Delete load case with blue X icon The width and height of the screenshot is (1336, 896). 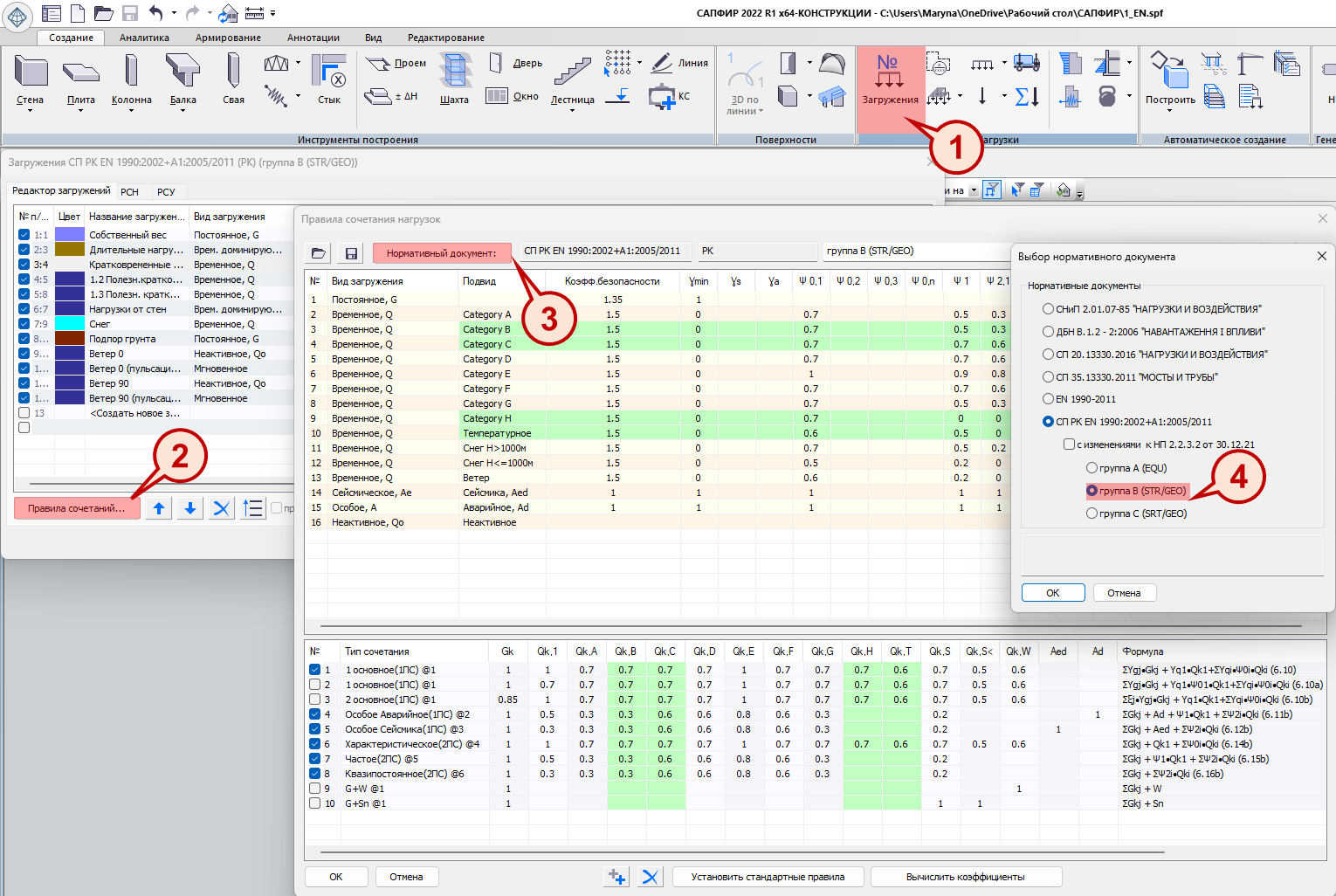click(x=222, y=508)
